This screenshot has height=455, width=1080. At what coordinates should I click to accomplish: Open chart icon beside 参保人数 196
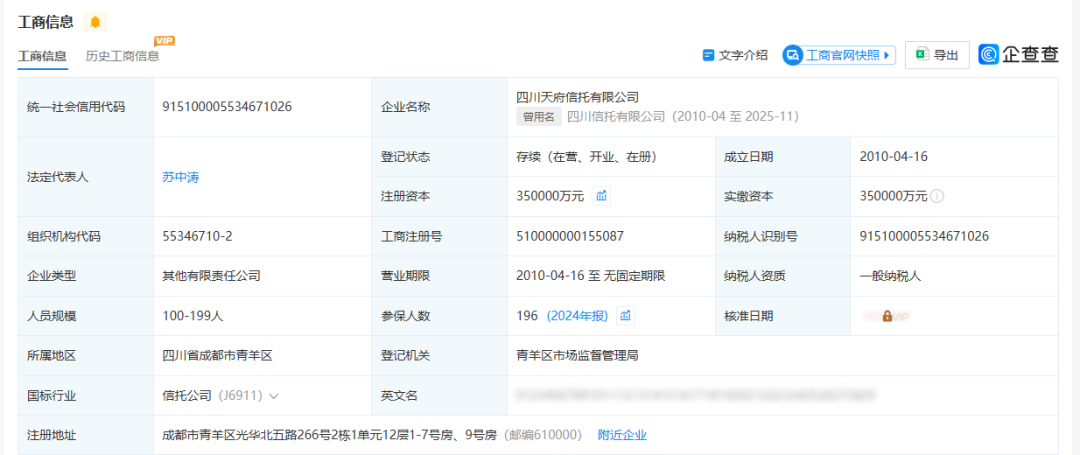[x=625, y=316]
